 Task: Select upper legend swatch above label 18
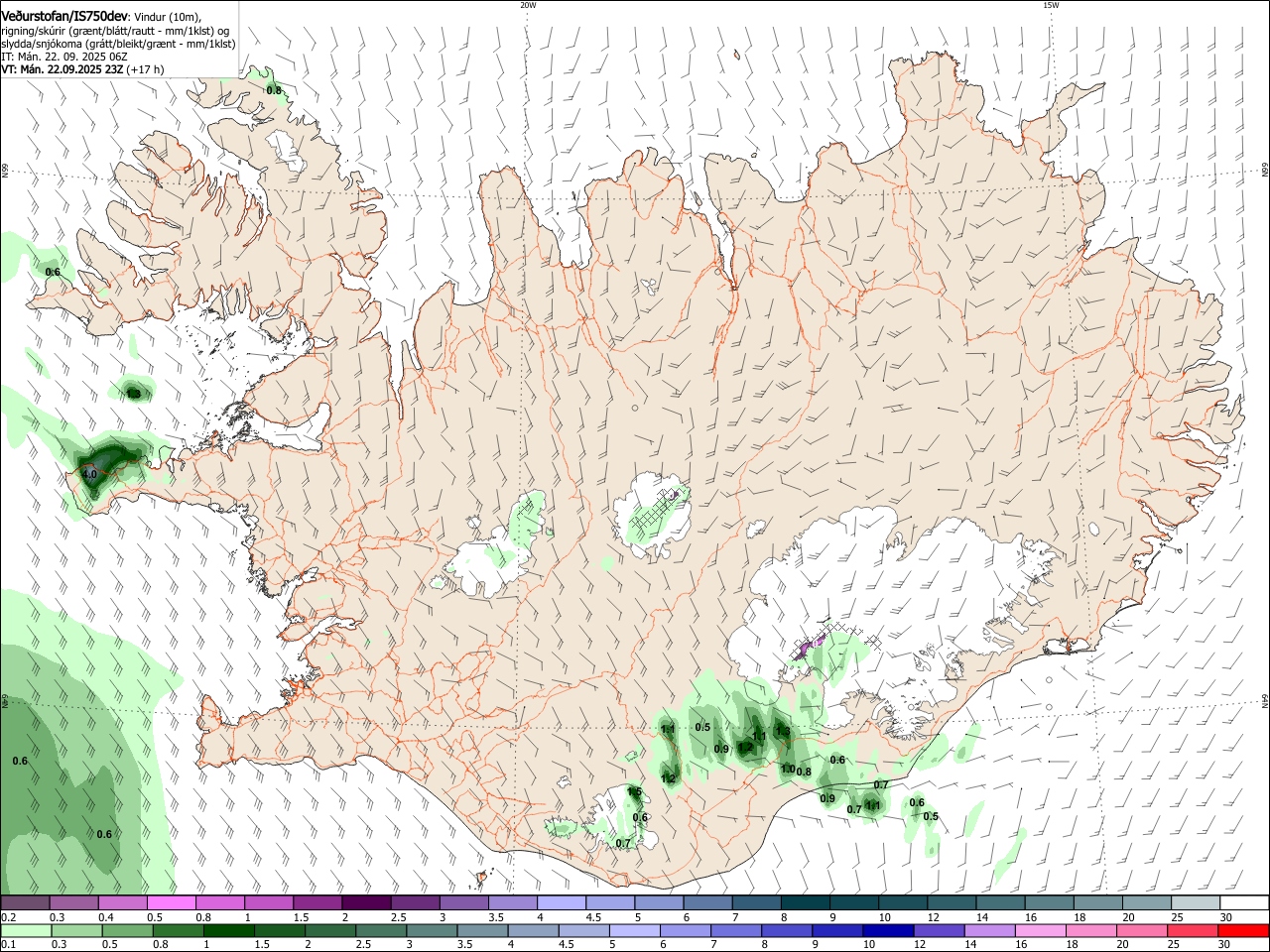pos(1098,902)
